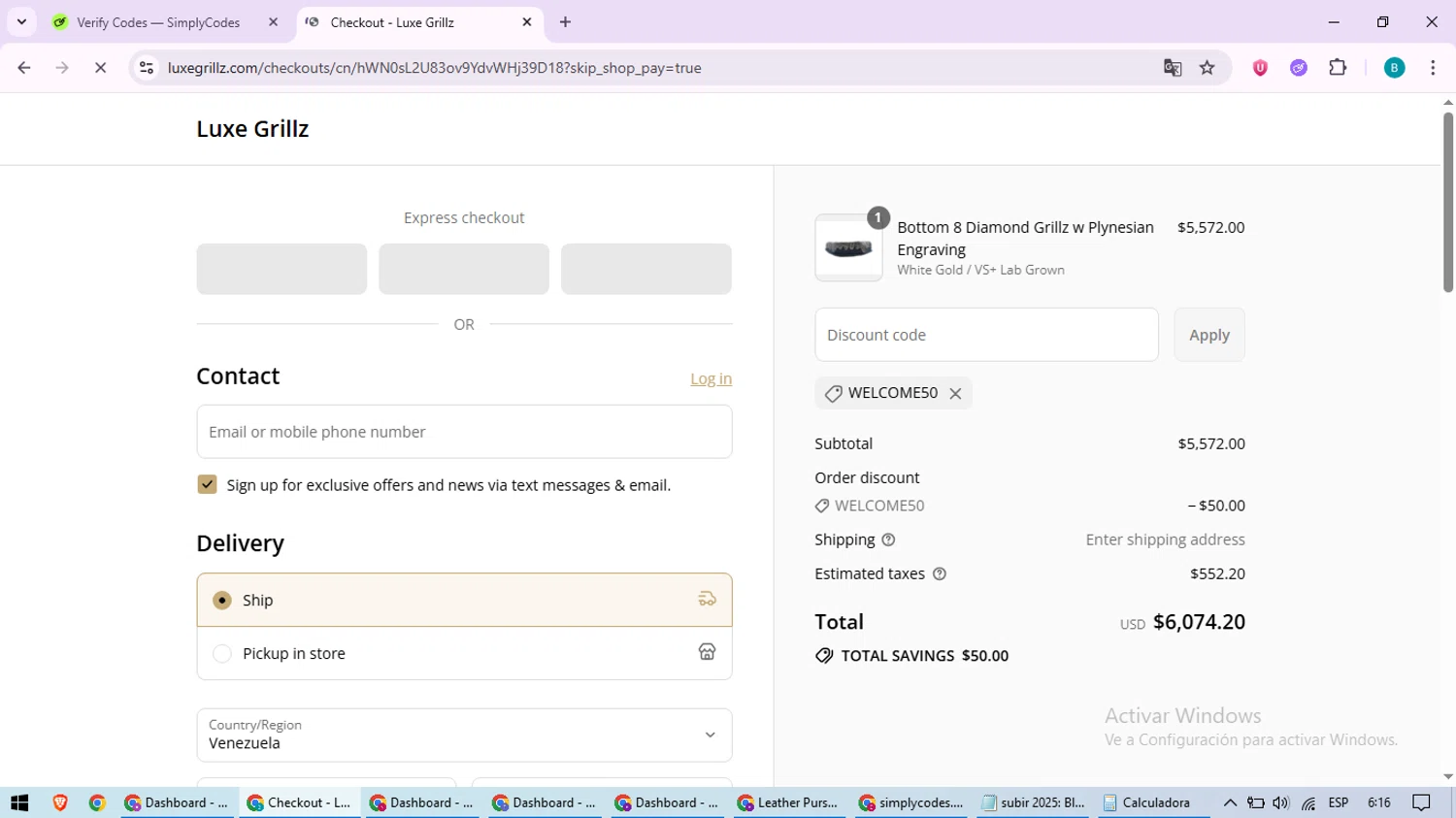Screen dimensions: 1456x818
Task: Open the notifications center icon
Action: (x=1421, y=802)
